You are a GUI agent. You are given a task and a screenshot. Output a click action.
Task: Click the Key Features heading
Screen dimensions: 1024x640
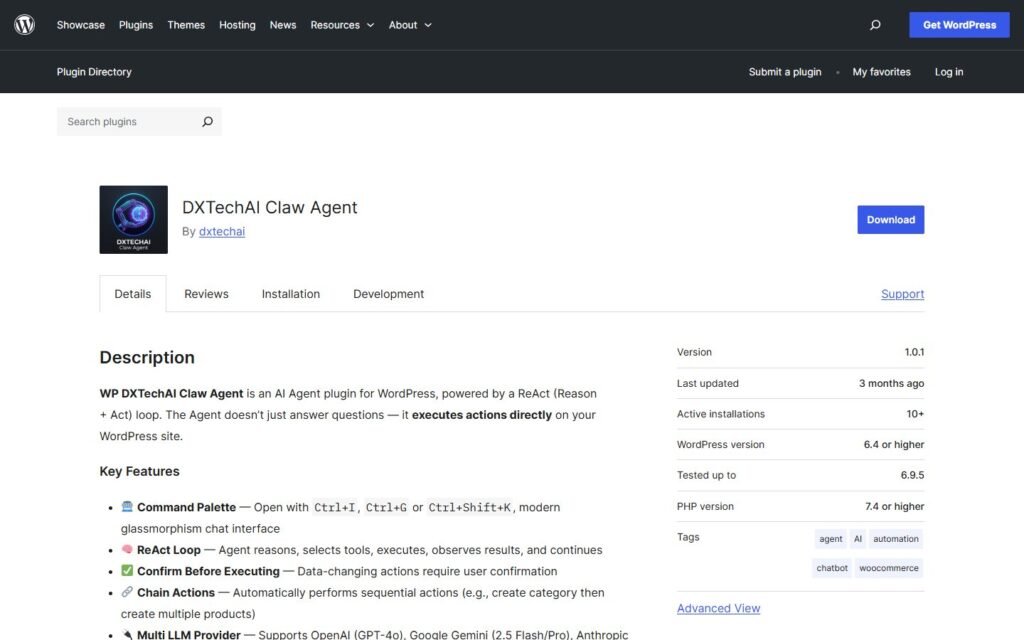coord(139,471)
